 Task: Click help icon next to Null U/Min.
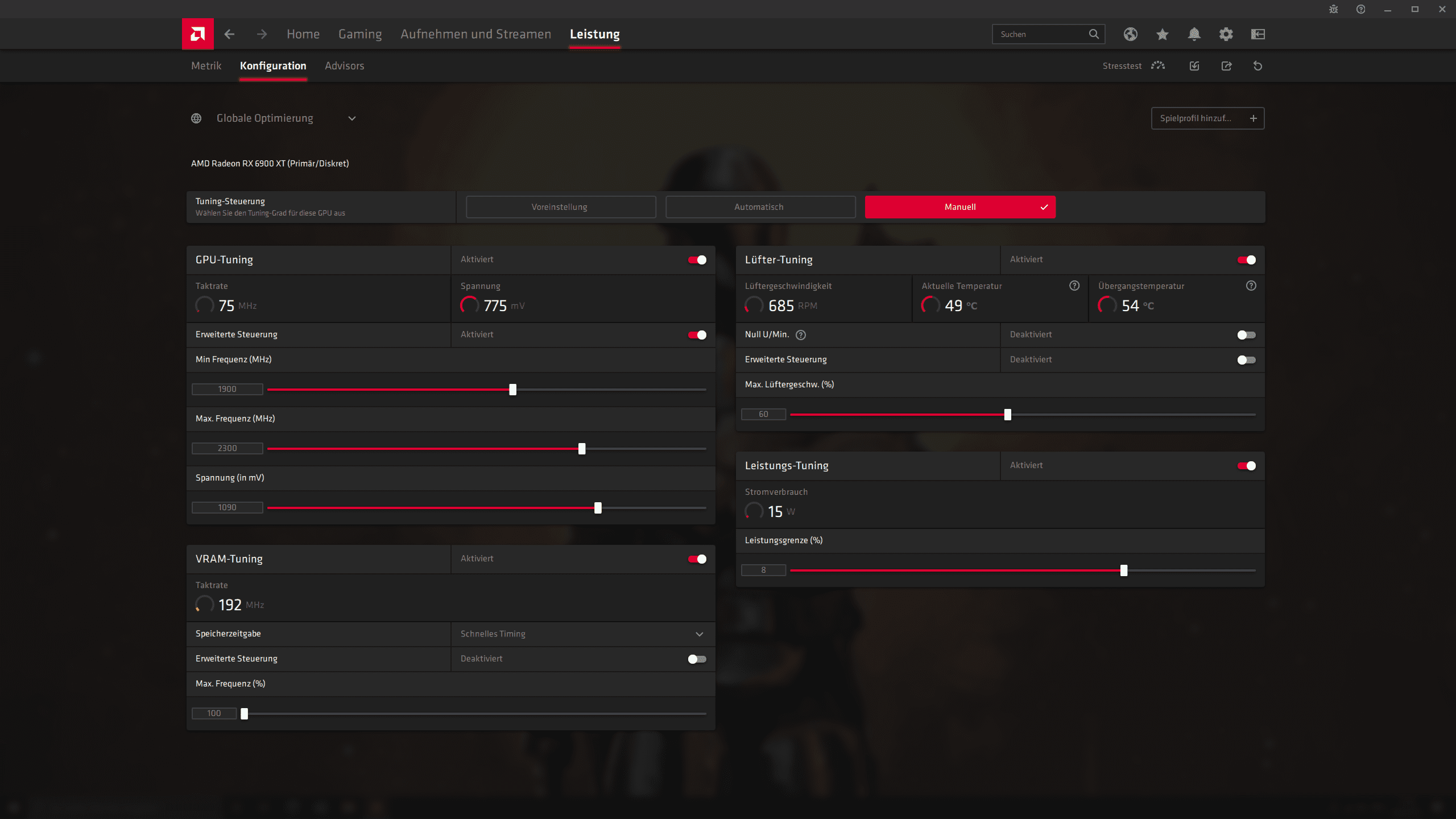pyautogui.click(x=801, y=335)
